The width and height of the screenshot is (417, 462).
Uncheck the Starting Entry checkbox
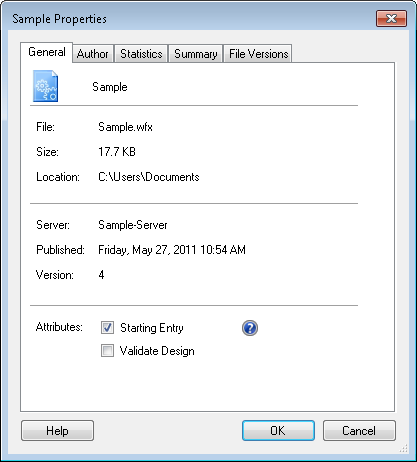[107, 328]
